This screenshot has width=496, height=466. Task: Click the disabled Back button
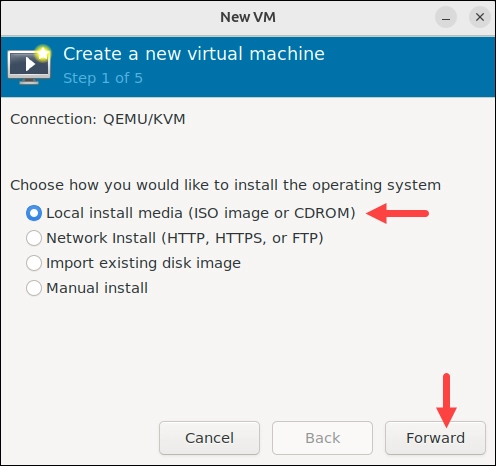click(322, 438)
